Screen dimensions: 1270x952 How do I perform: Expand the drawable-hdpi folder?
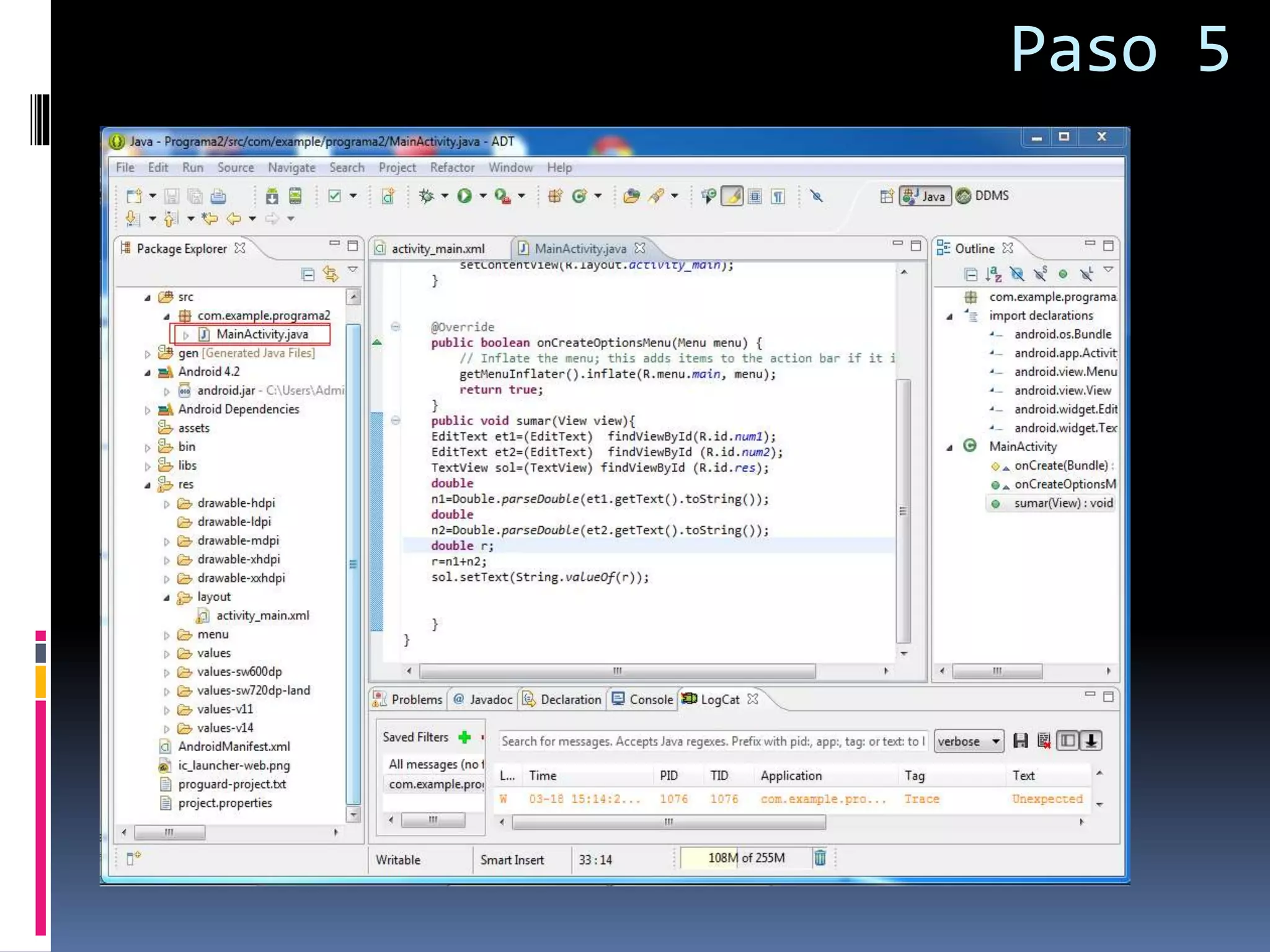pos(166,504)
